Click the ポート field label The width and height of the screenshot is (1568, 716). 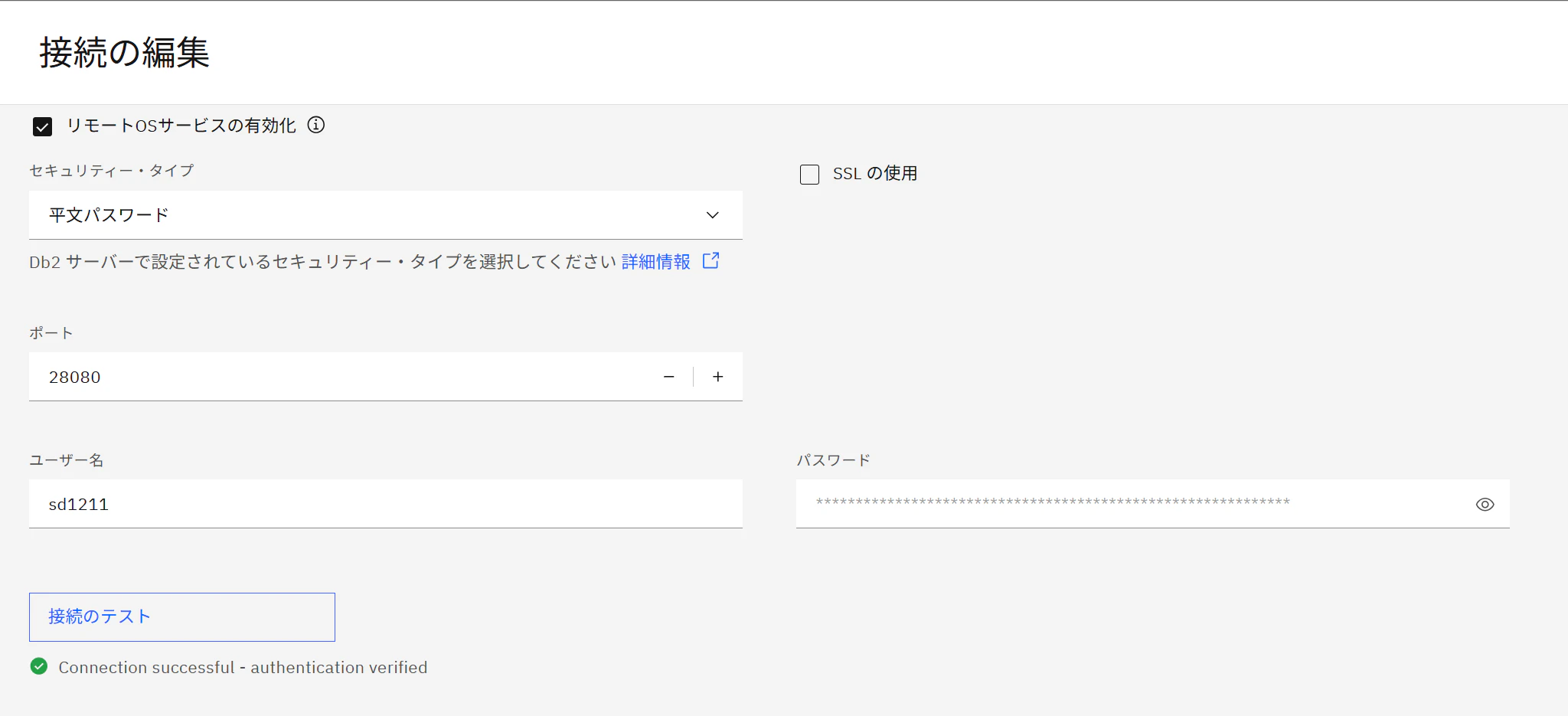point(51,333)
